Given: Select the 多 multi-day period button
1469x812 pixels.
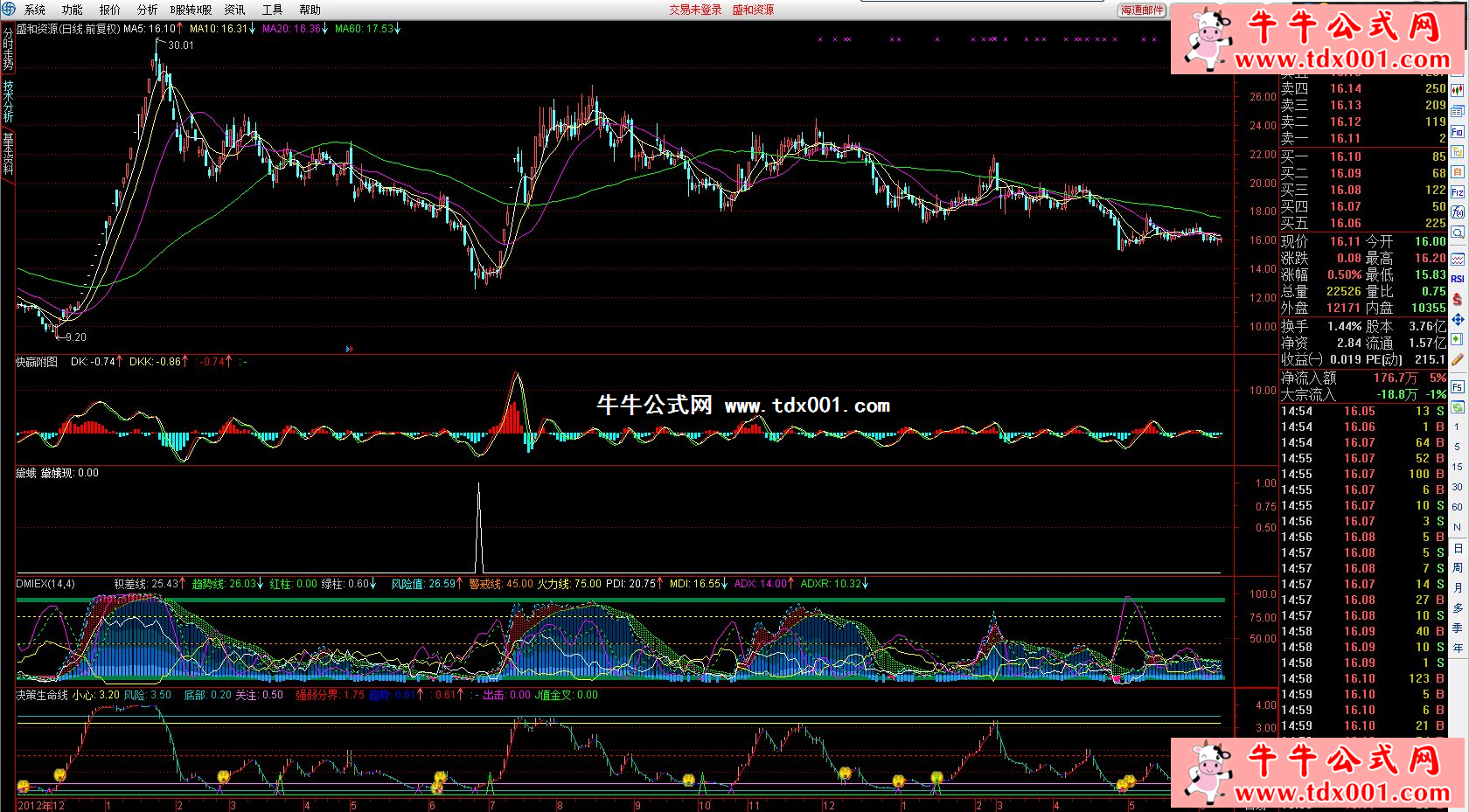Looking at the screenshot, I should tap(1458, 608).
